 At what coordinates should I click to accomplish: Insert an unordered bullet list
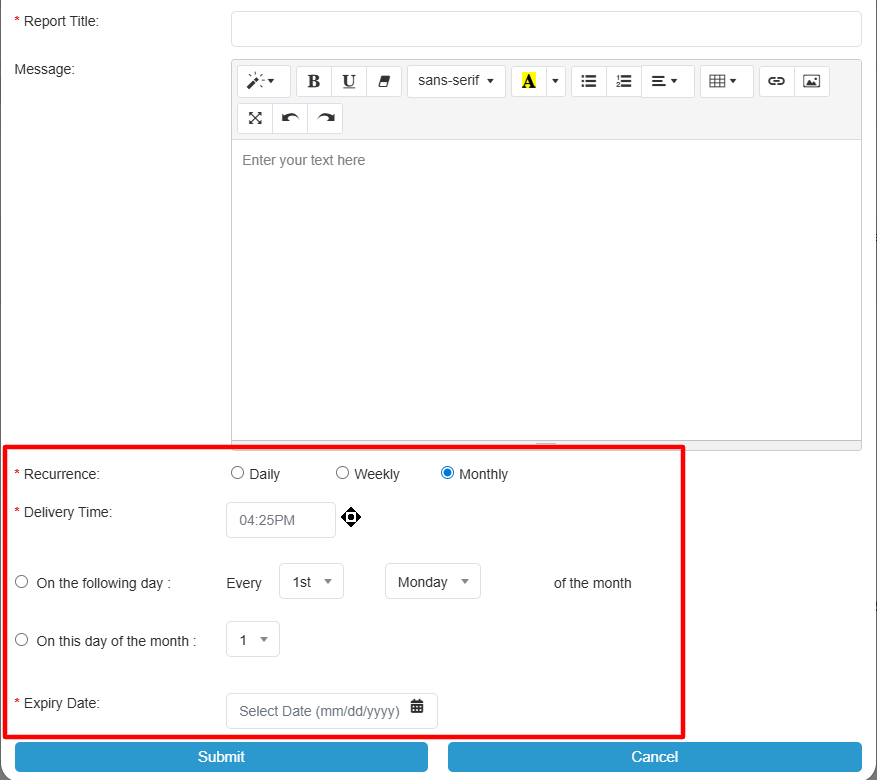(x=589, y=82)
